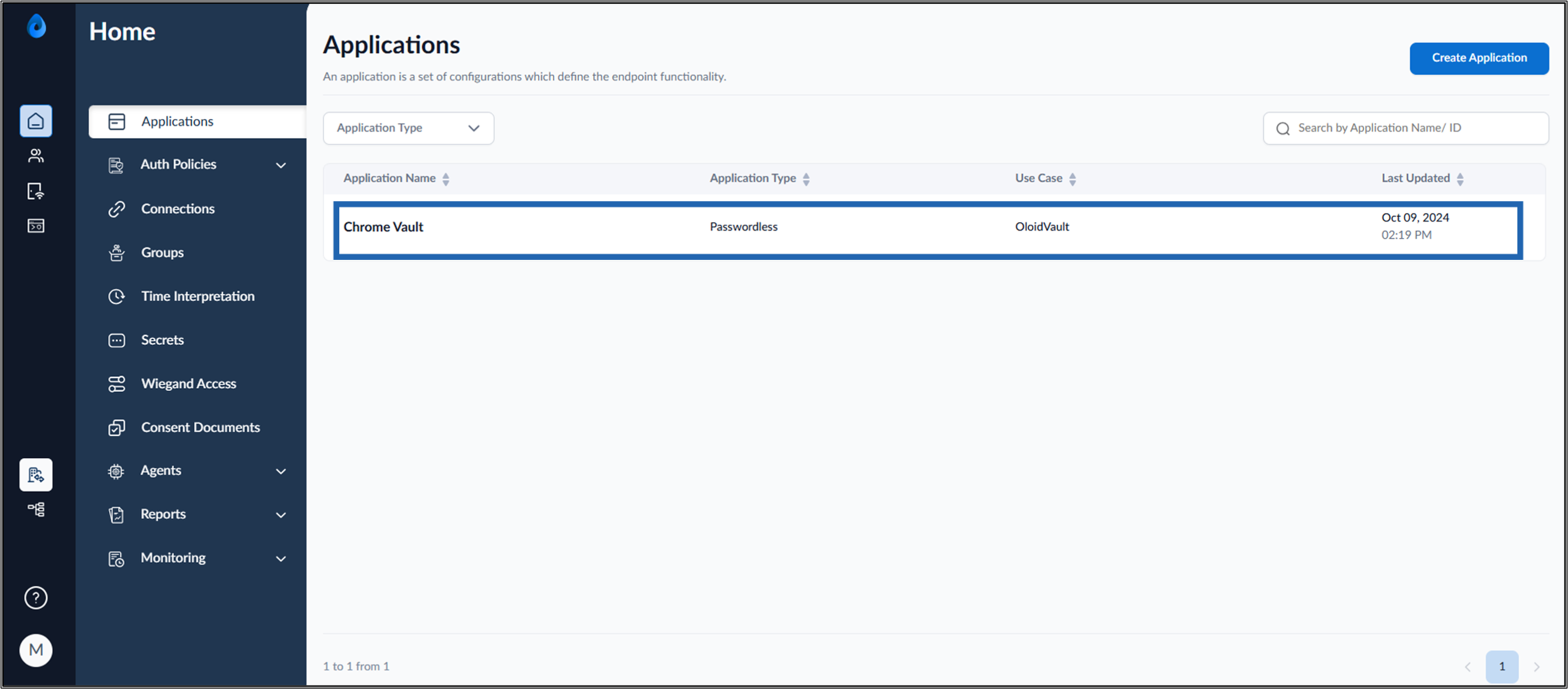Click the Groups icon

pos(116,253)
